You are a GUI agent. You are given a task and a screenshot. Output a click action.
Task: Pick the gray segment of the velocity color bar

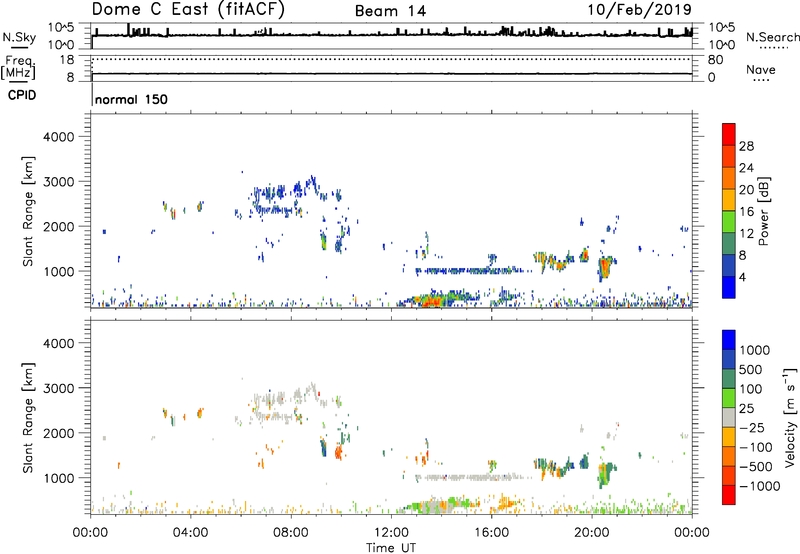click(729, 417)
